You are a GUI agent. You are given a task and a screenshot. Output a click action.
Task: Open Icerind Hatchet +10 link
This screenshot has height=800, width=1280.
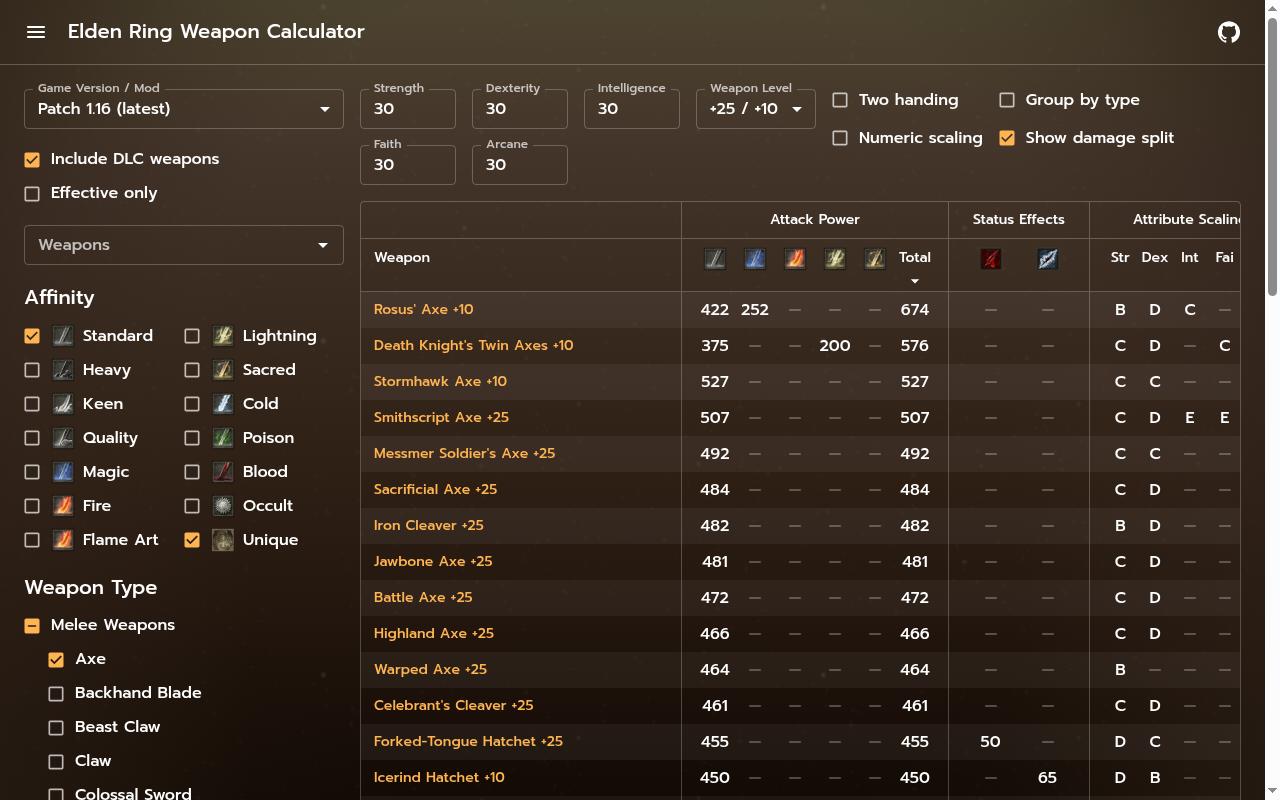coord(439,777)
